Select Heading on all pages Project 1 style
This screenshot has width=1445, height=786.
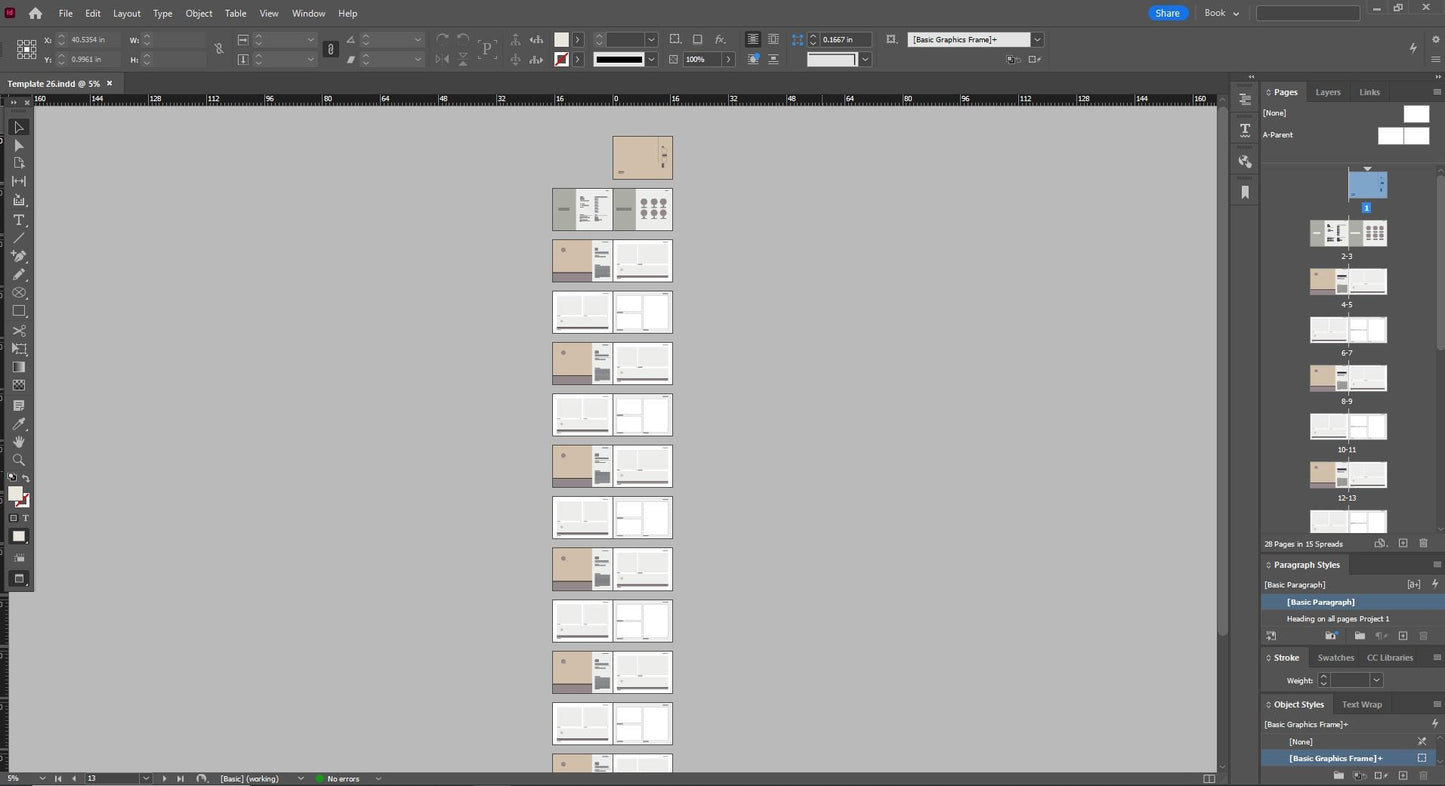coord(1337,619)
